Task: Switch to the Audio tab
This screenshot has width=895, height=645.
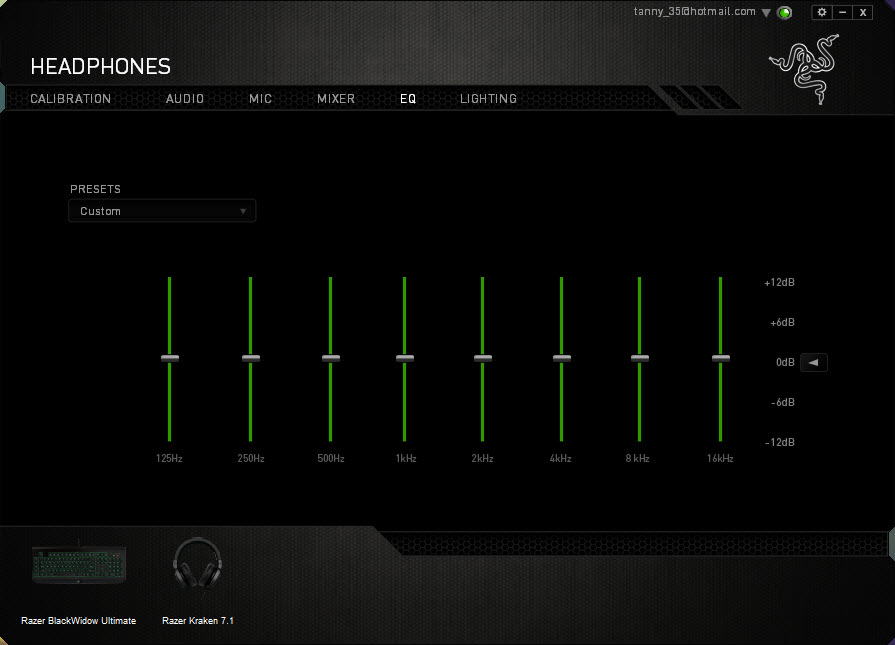Action: click(x=185, y=99)
